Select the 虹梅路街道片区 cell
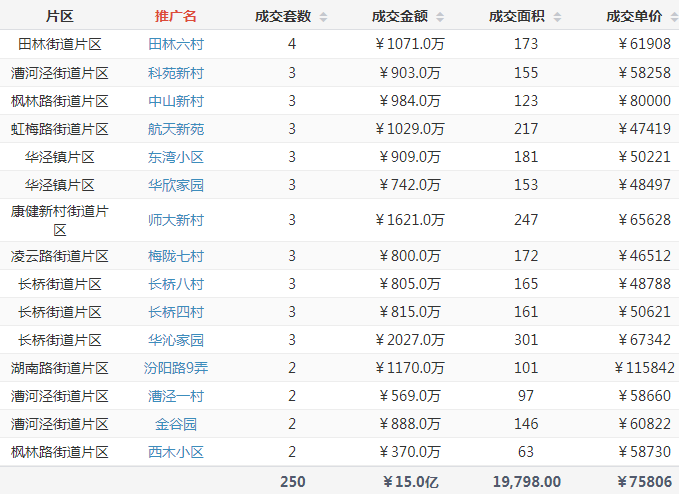This screenshot has height=494, width=679. tap(60, 129)
